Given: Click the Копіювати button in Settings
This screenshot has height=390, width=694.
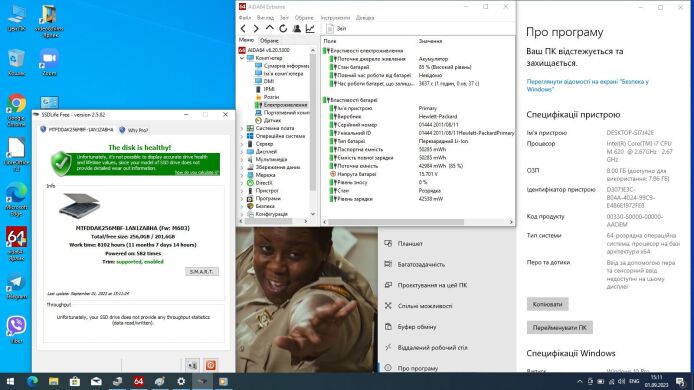Looking at the screenshot, I should click(x=547, y=304).
